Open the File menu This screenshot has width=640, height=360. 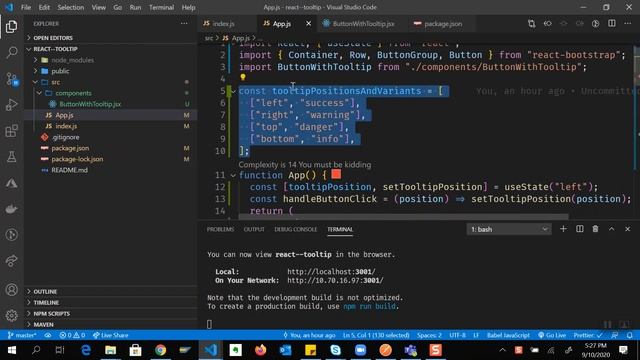26,7
